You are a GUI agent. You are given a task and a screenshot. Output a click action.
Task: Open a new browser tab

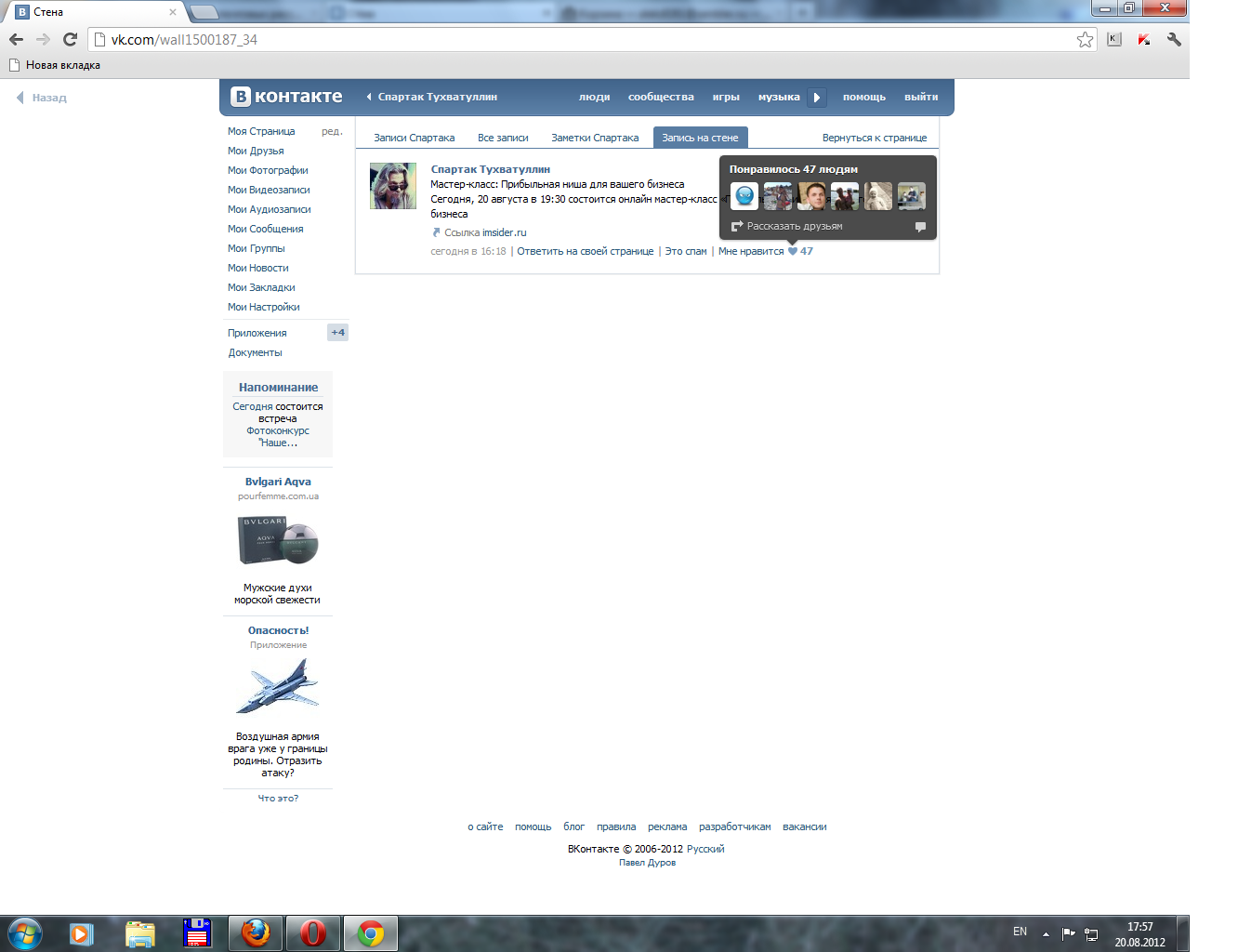click(x=204, y=12)
